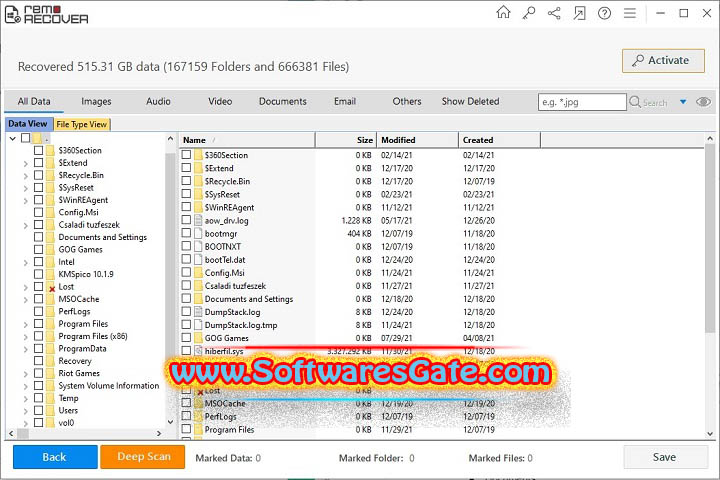Click the Share icon in title bar

(x=554, y=13)
